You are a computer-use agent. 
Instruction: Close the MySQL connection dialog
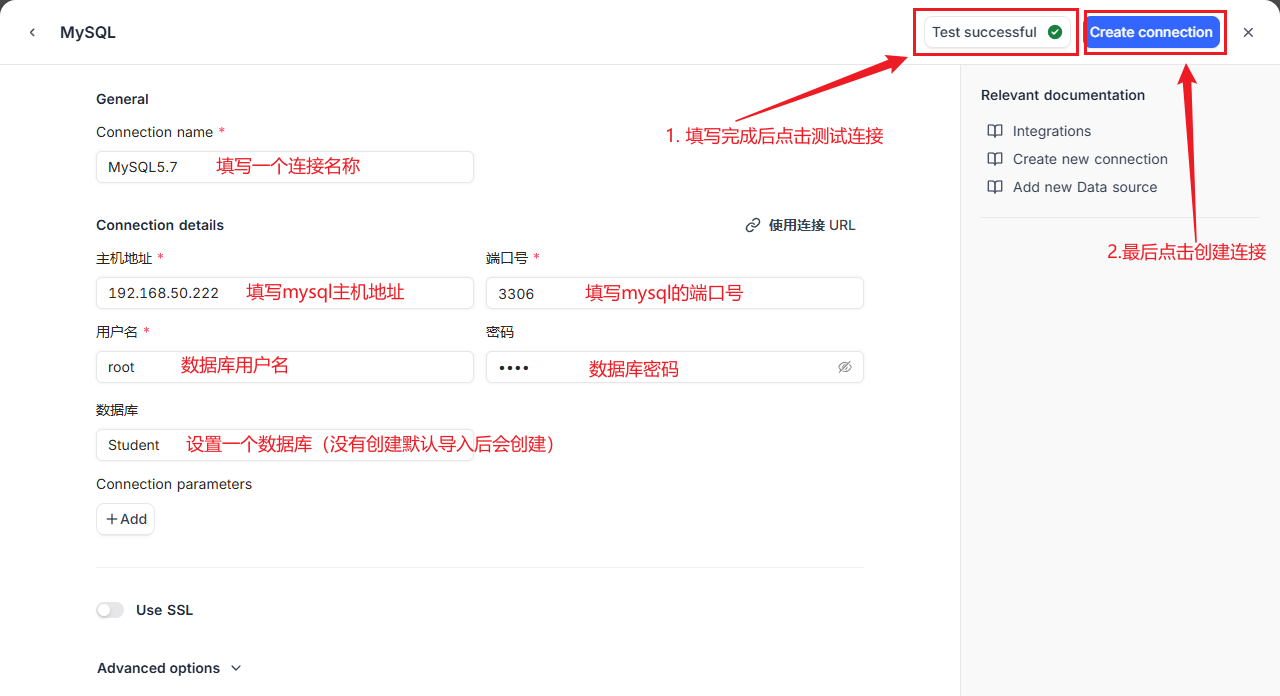point(1248,32)
